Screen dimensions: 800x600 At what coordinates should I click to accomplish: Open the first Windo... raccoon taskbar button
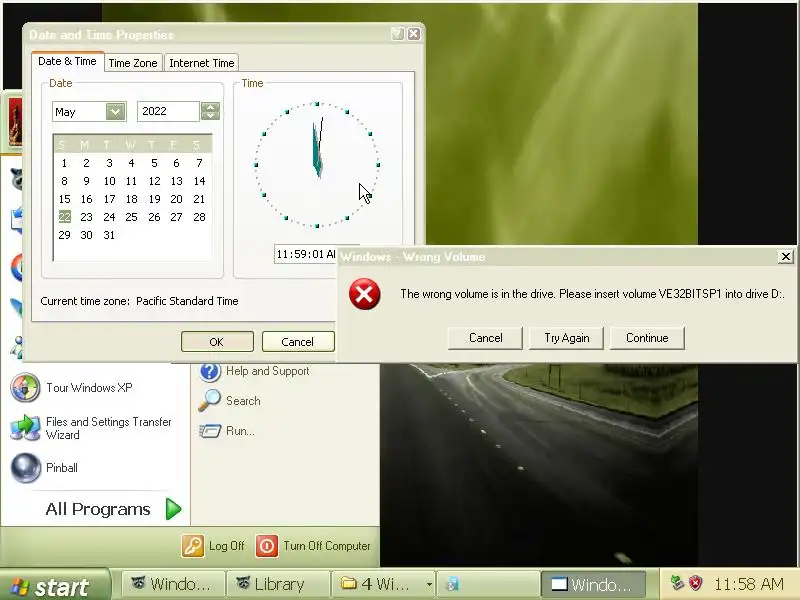coord(173,584)
